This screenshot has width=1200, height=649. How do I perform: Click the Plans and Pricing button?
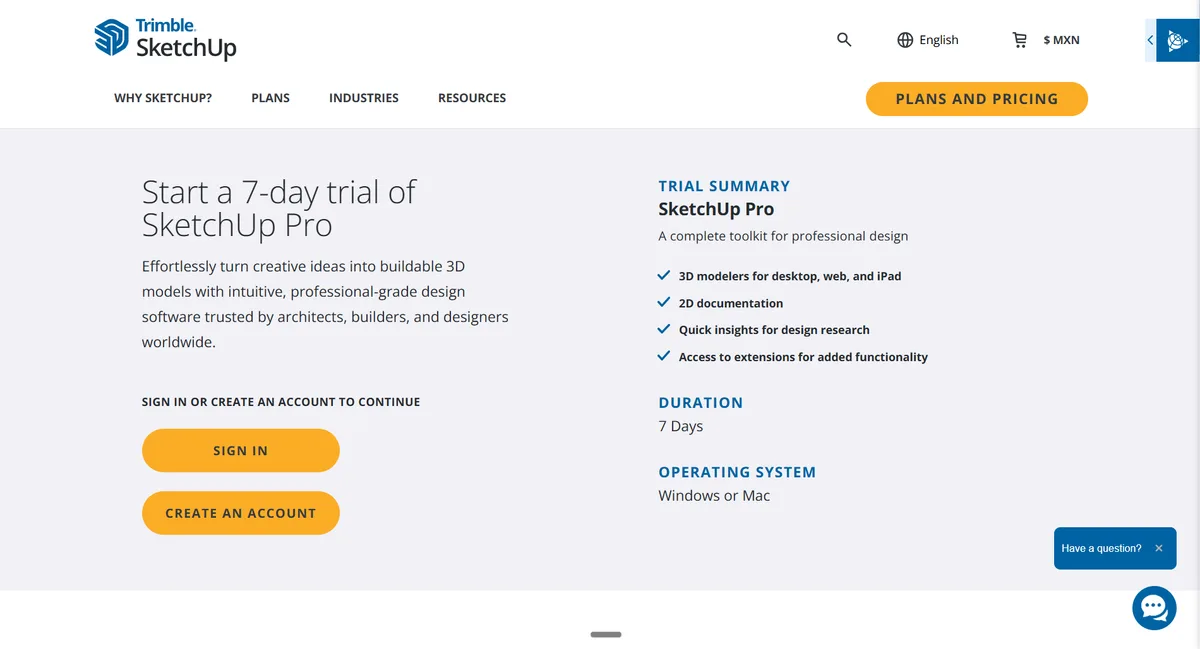pyautogui.click(x=977, y=99)
